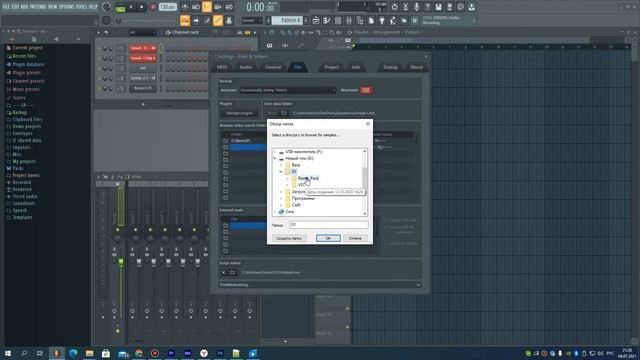Click the folder dialog's vertical scrollbar
The width and height of the screenshot is (640, 360).
364,182
